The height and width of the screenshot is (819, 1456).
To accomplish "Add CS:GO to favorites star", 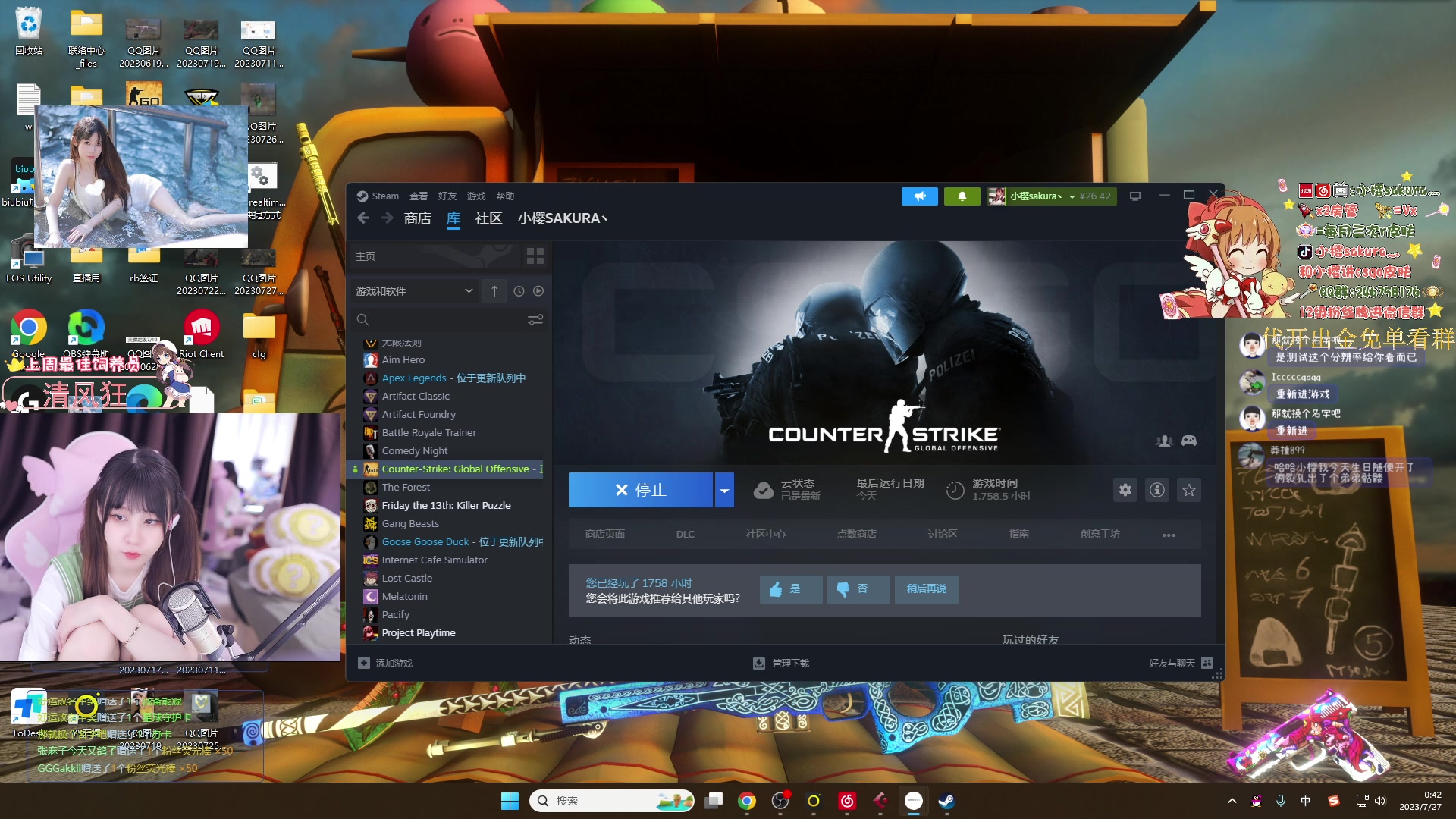I will tap(1189, 490).
